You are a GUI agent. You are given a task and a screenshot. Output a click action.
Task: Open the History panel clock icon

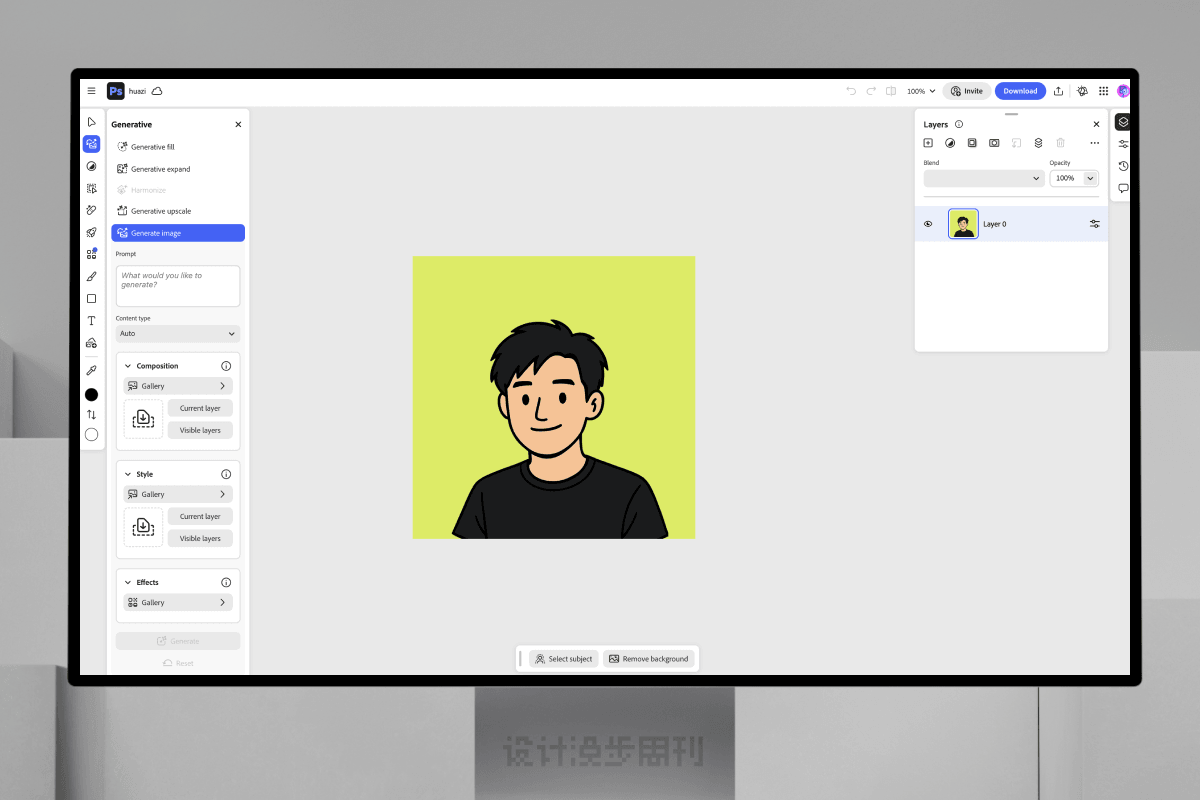tap(1123, 166)
